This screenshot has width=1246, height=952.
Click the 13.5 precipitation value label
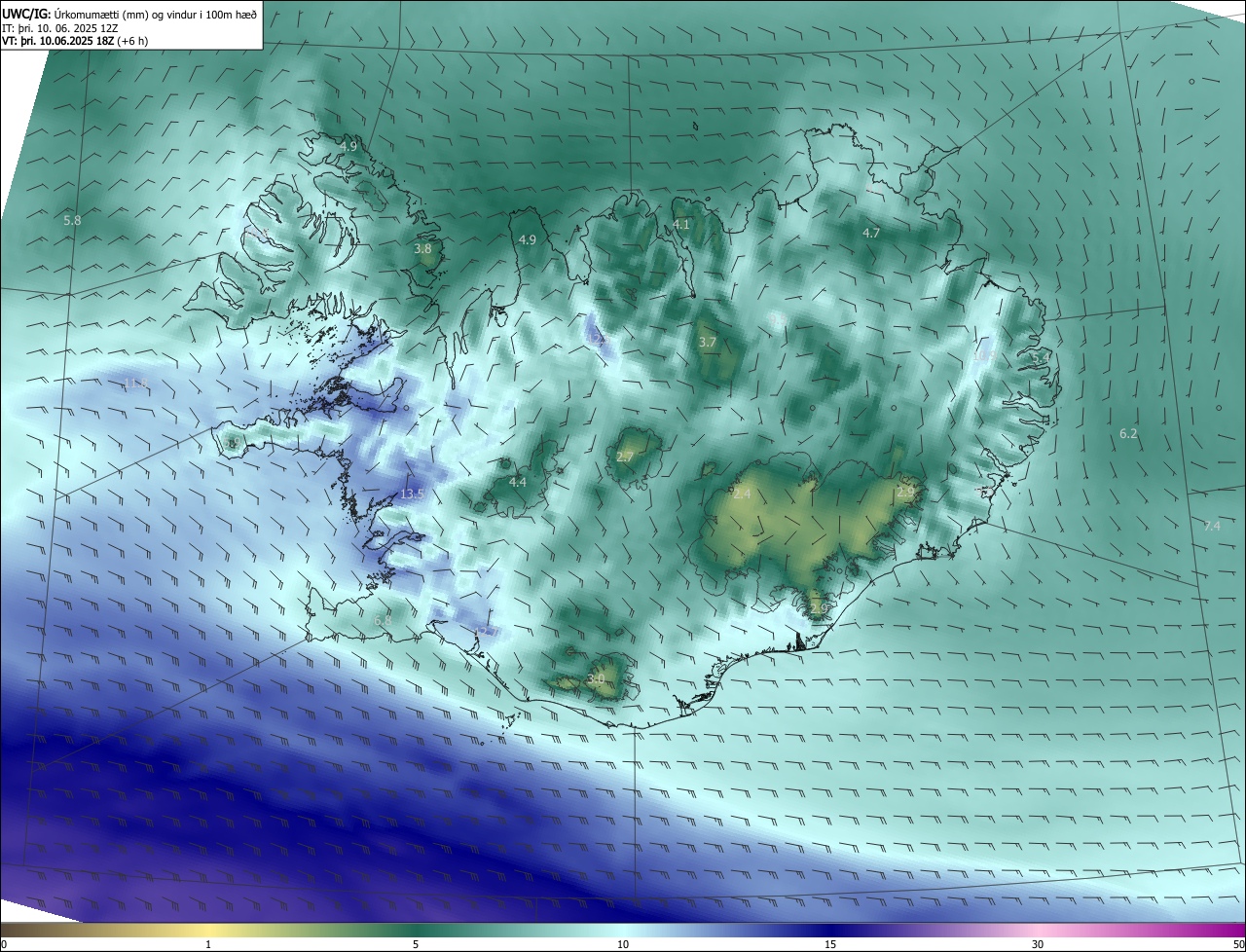(412, 494)
